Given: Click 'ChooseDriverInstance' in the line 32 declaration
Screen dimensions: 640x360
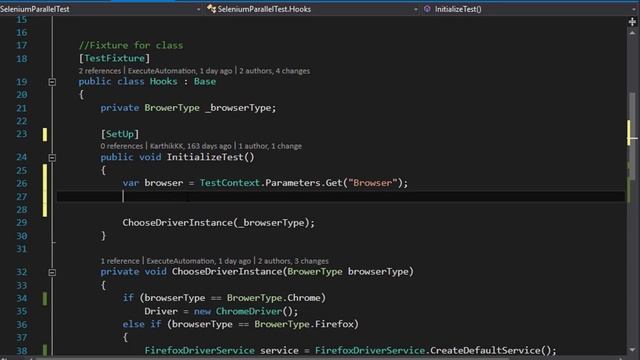Looking at the screenshot, I should [227, 272].
